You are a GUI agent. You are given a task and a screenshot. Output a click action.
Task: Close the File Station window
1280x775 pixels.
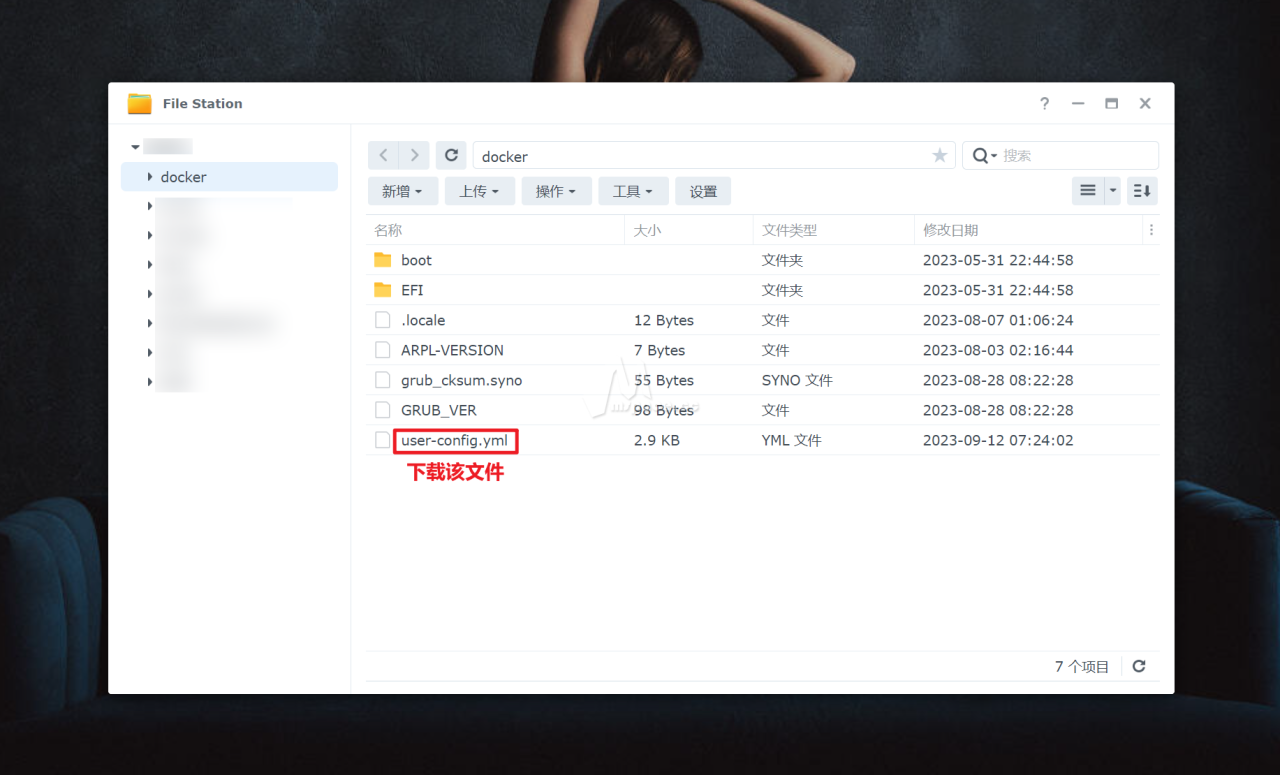1145,103
